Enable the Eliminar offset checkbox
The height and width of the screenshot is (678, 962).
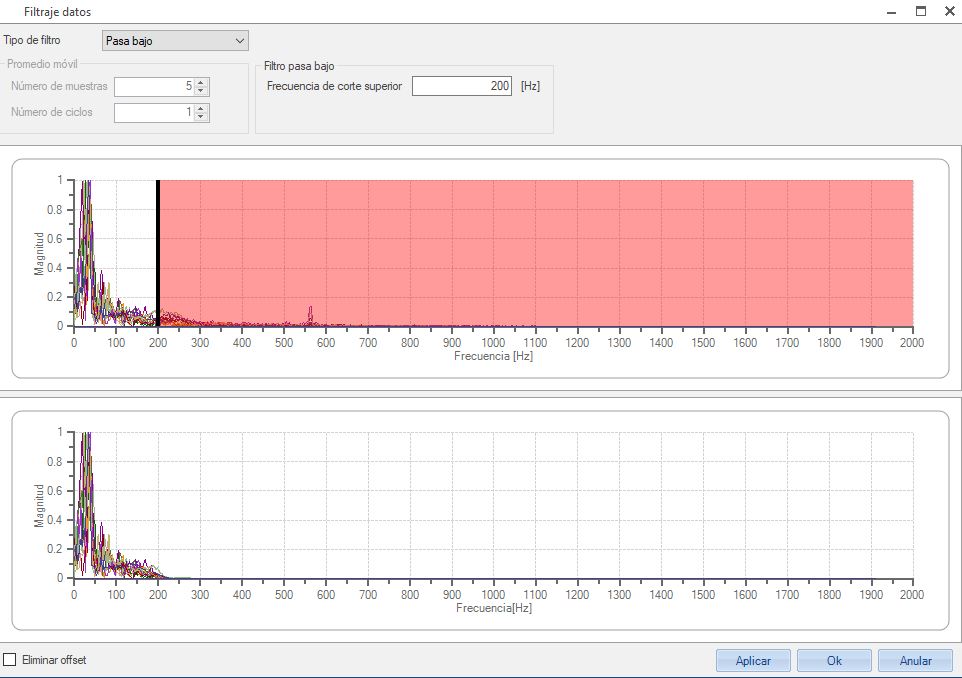pos(10,660)
